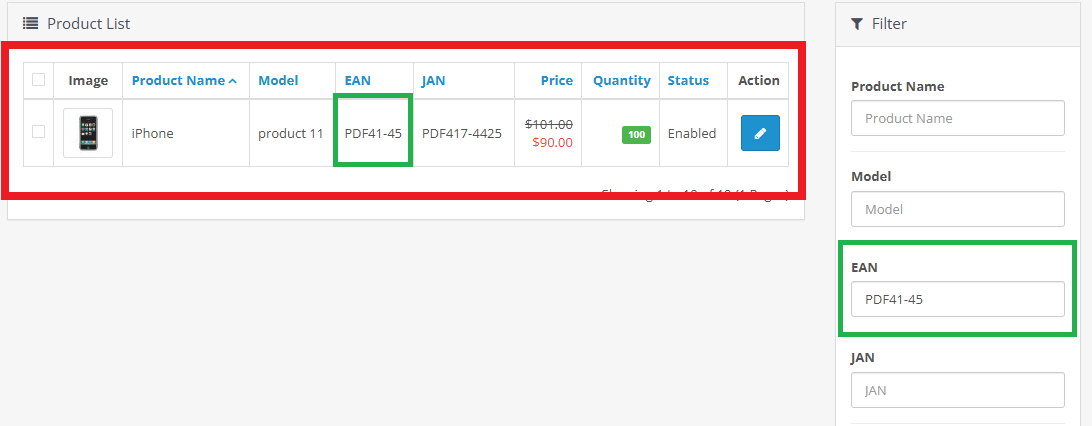The image size is (1092, 426).
Task: Click the Model filter input
Action: (x=957, y=209)
